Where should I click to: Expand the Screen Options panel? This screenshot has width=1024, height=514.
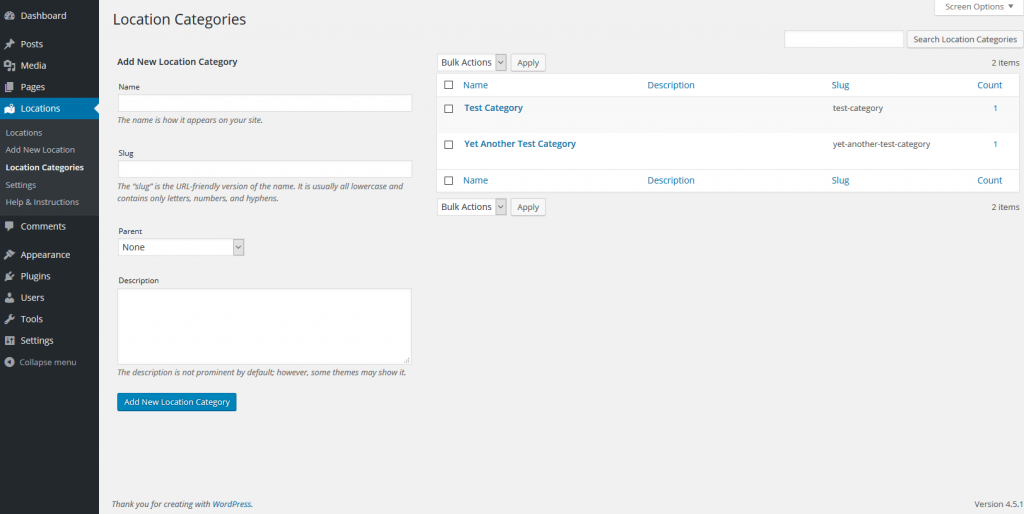979,7
